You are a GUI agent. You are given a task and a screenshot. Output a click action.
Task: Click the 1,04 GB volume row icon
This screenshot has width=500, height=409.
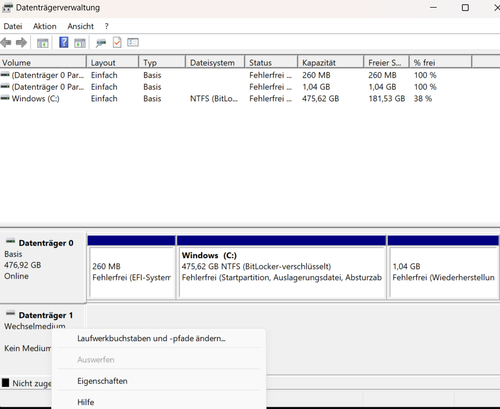[5, 86]
